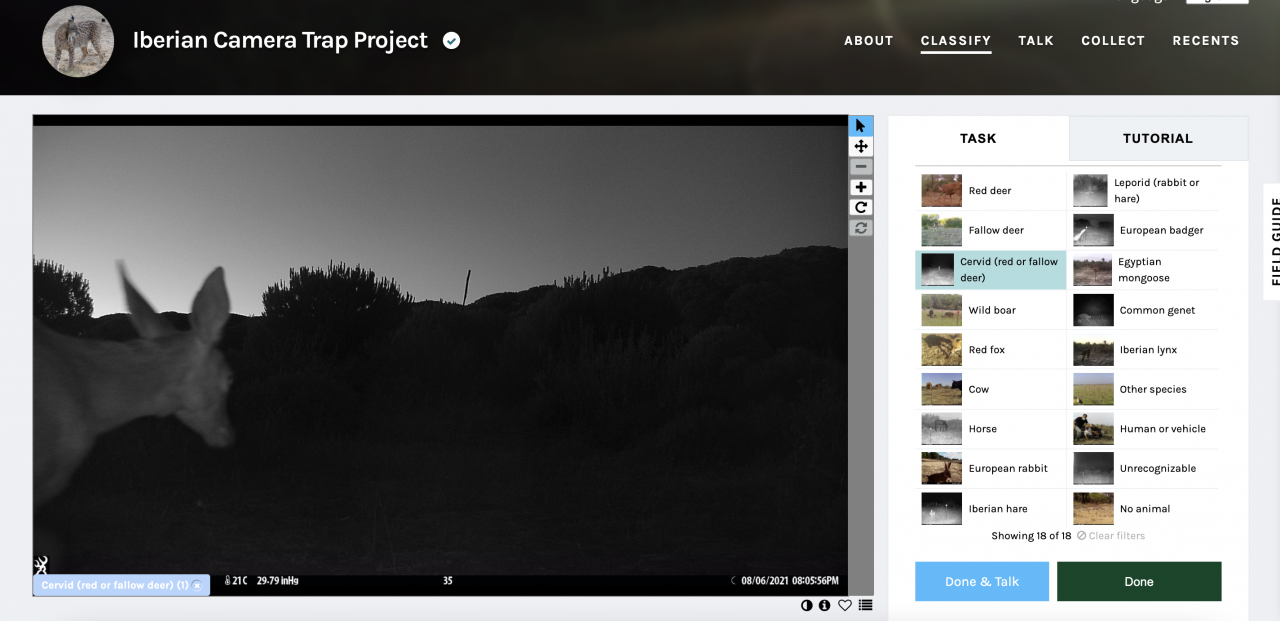The width and height of the screenshot is (1280, 621).
Task: Select Cervid (red or fallow deer) option
Action: tap(992, 270)
